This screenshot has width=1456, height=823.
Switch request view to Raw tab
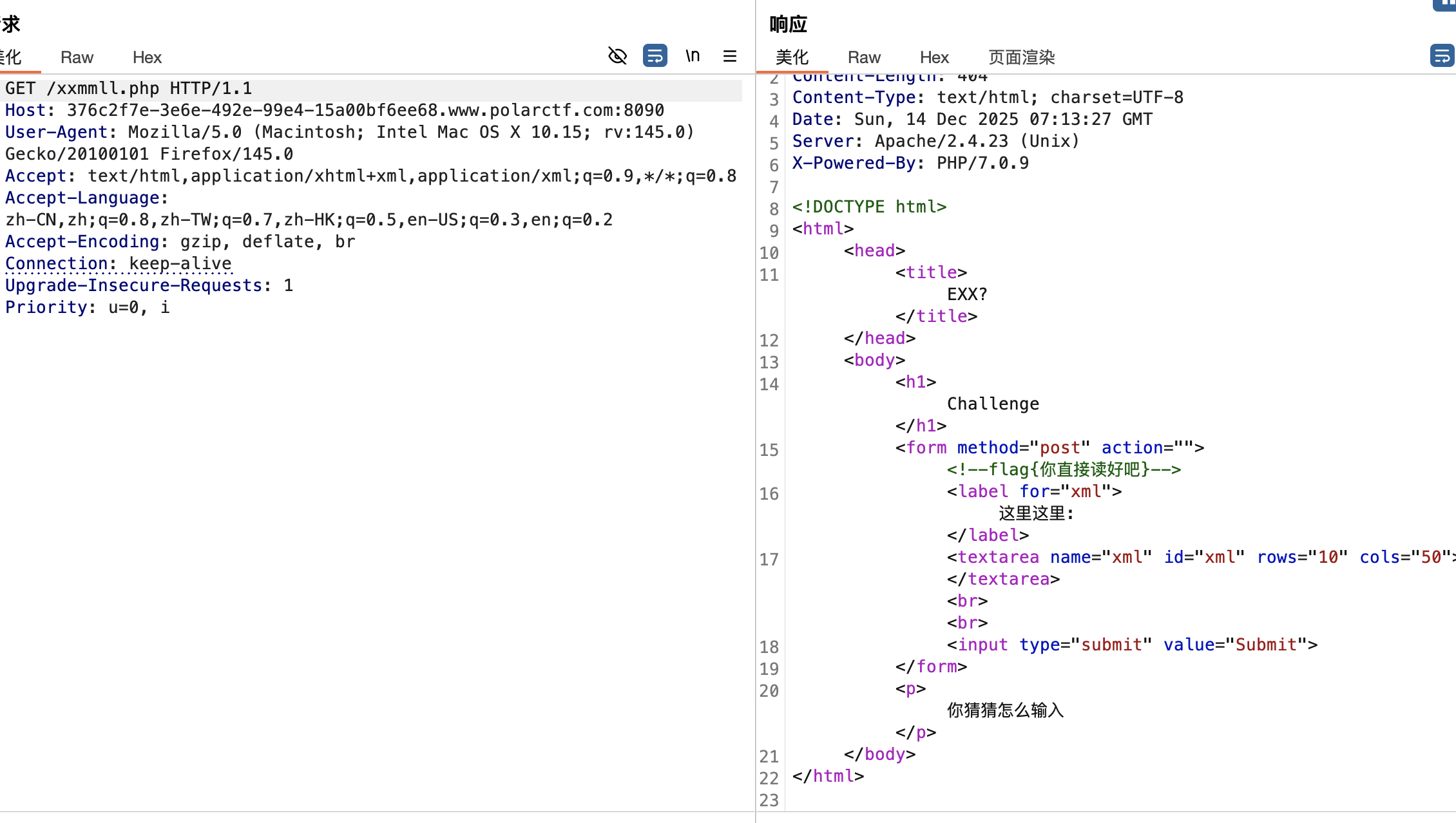click(x=77, y=57)
